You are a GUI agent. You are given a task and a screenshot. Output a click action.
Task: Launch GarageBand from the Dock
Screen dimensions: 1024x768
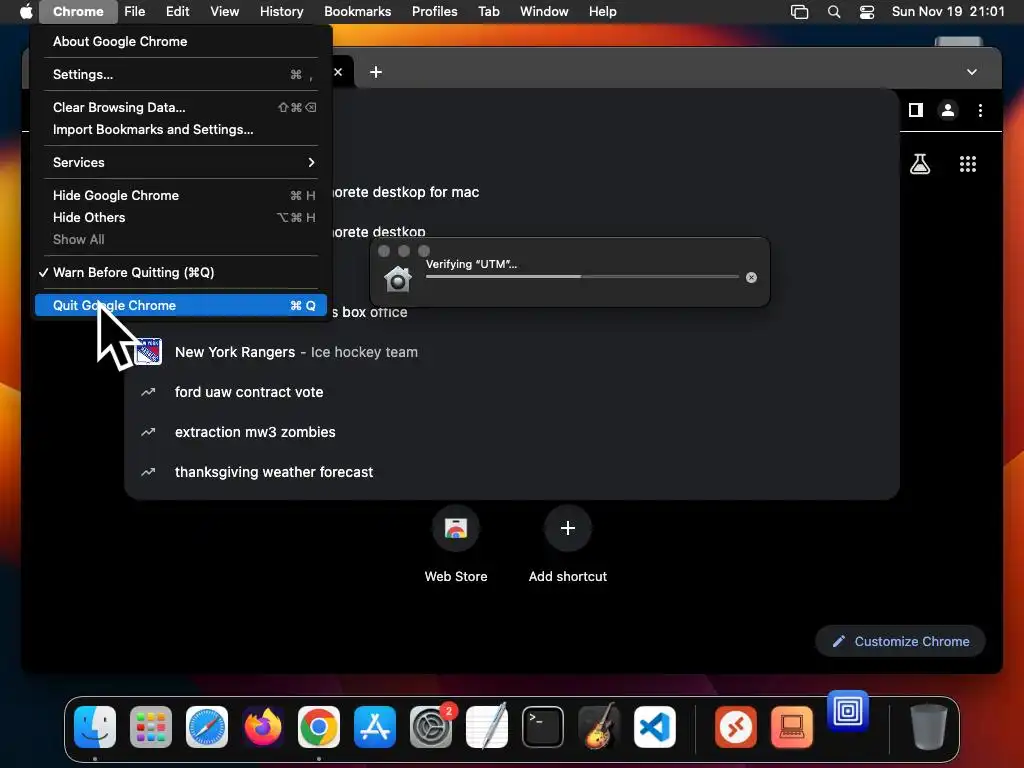coord(599,727)
